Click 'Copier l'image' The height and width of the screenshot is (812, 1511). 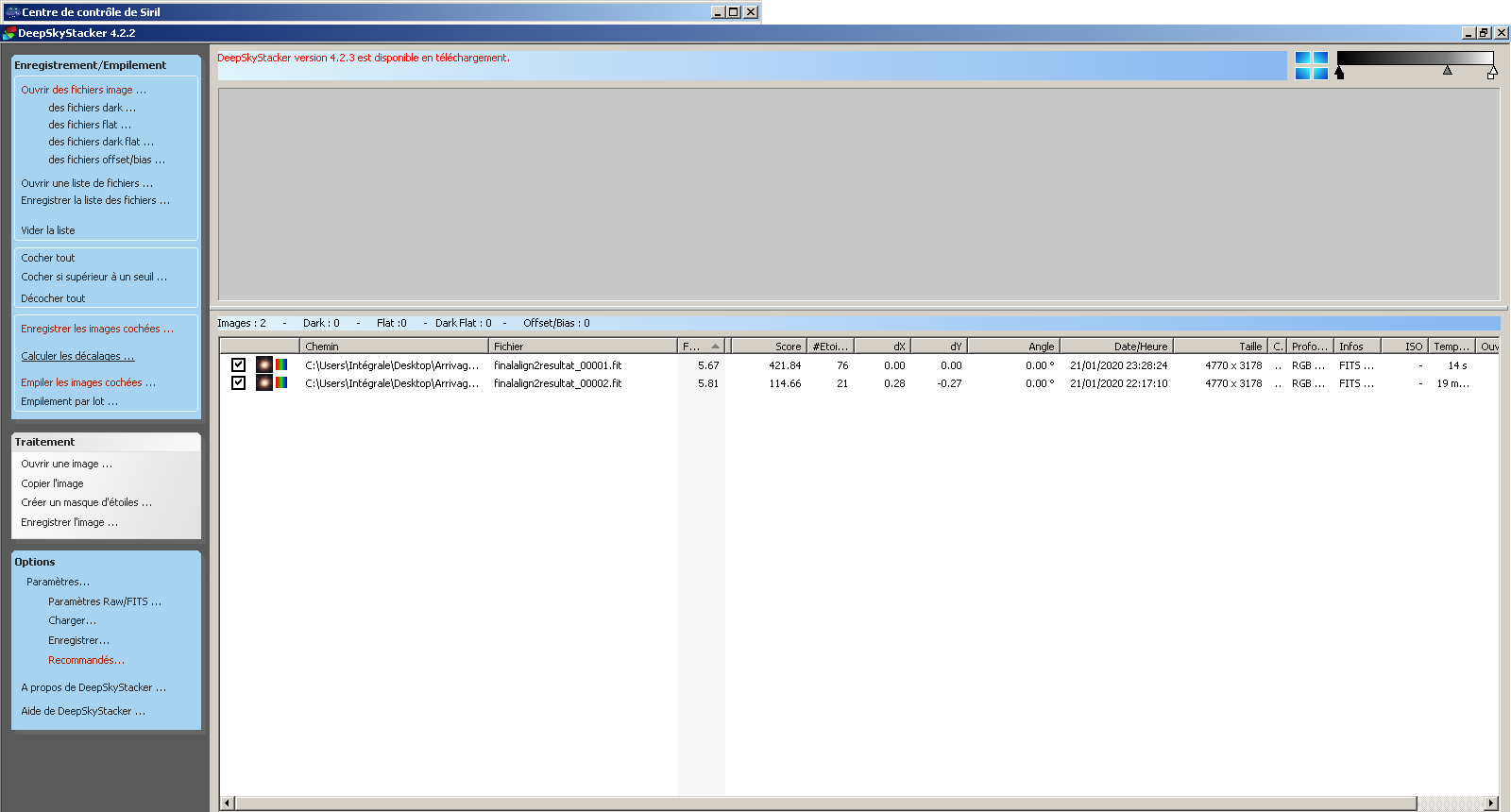click(x=52, y=483)
